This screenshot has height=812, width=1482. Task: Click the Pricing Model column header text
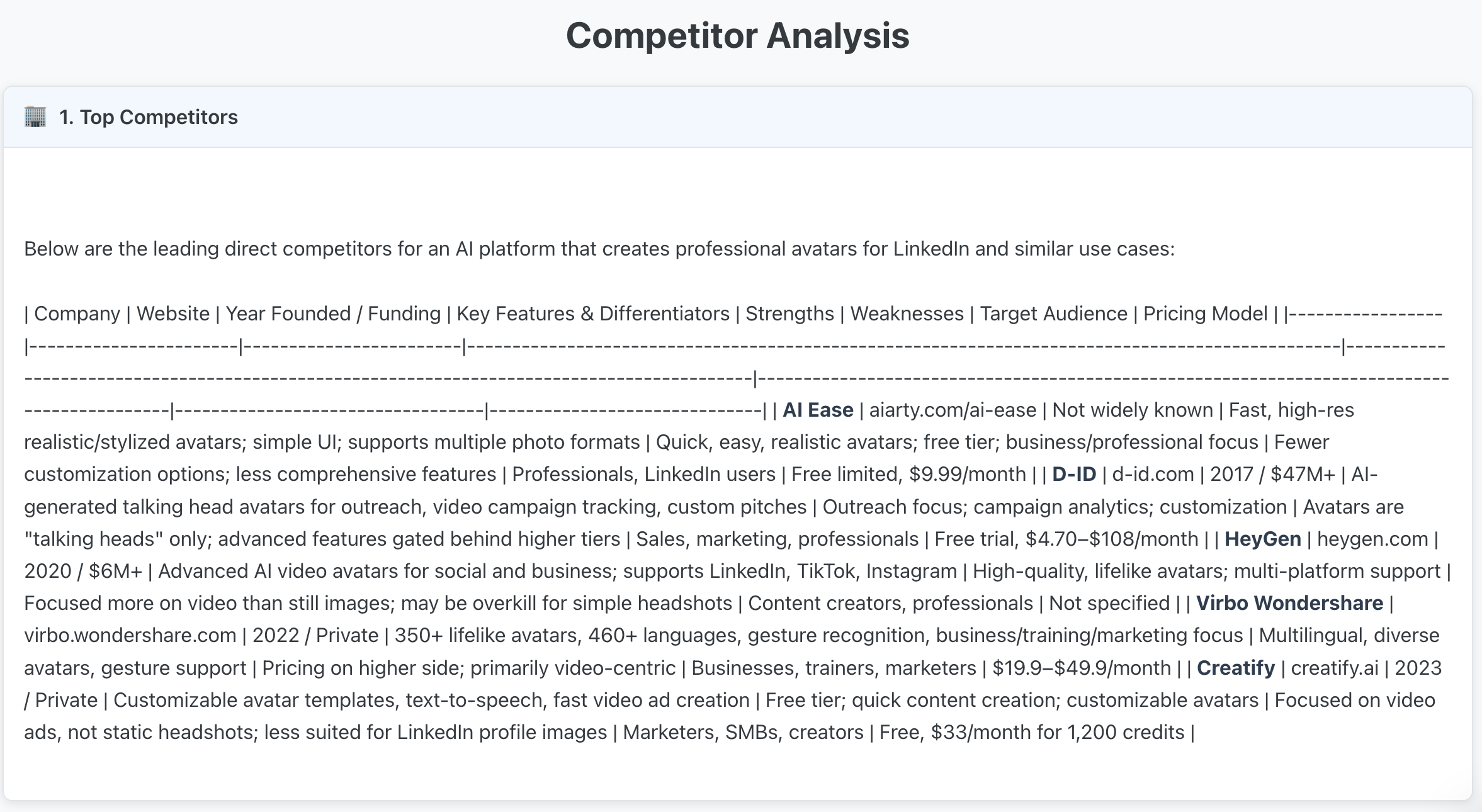point(1205,313)
